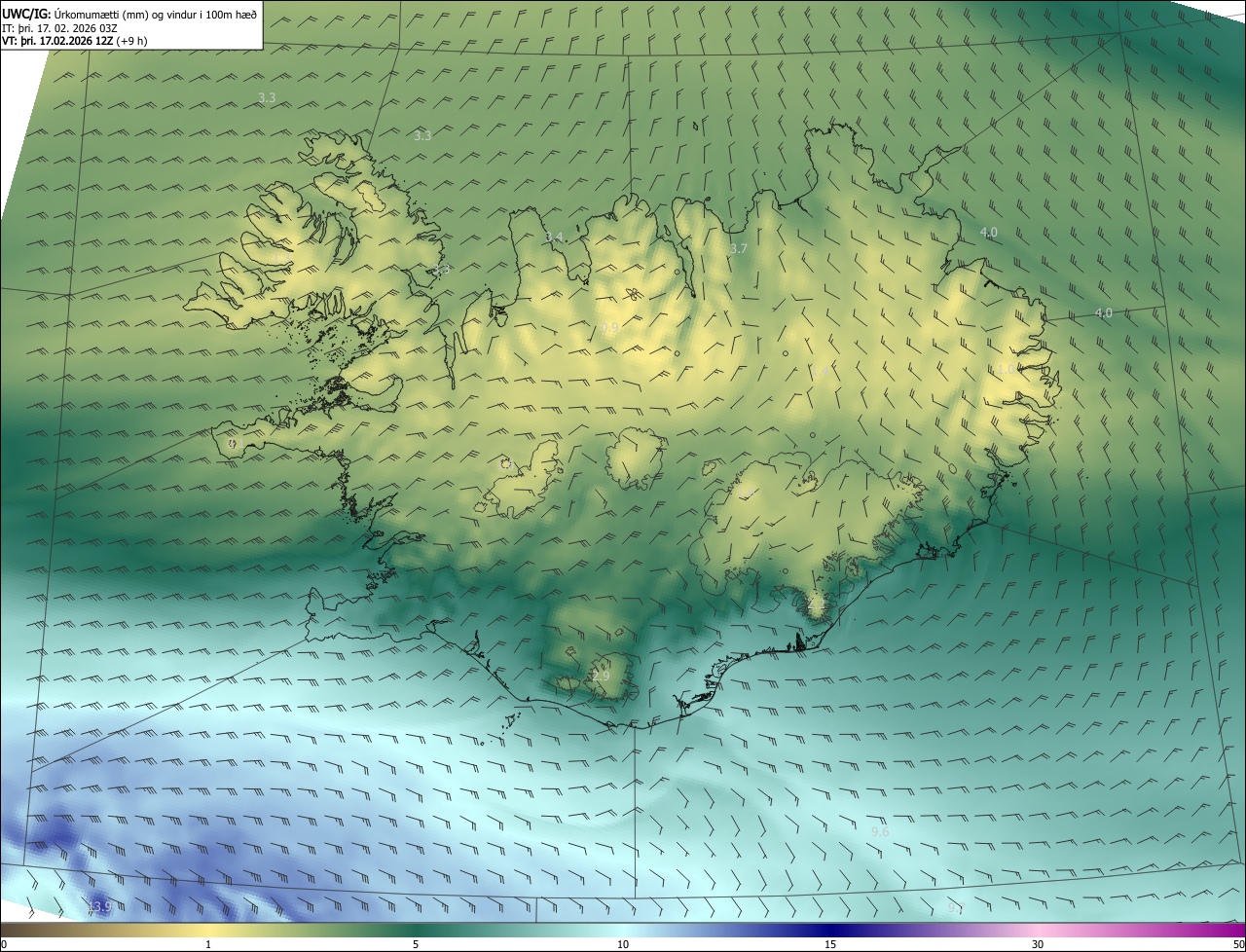Click the colorbar tick label '0'

coord(4,944)
